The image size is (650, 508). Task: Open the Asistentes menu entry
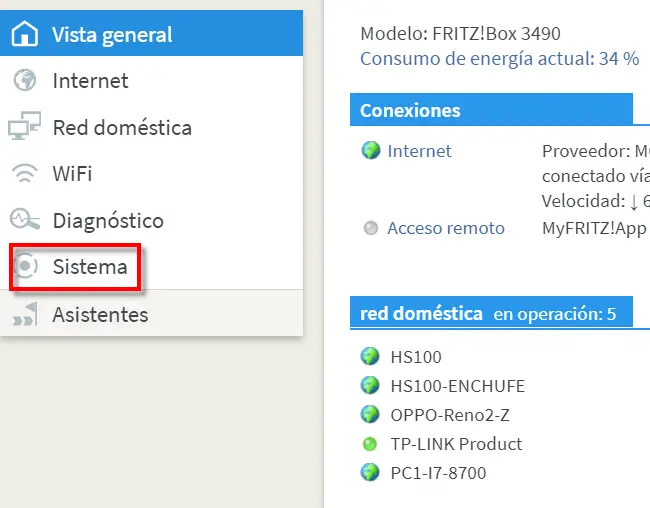(x=100, y=314)
